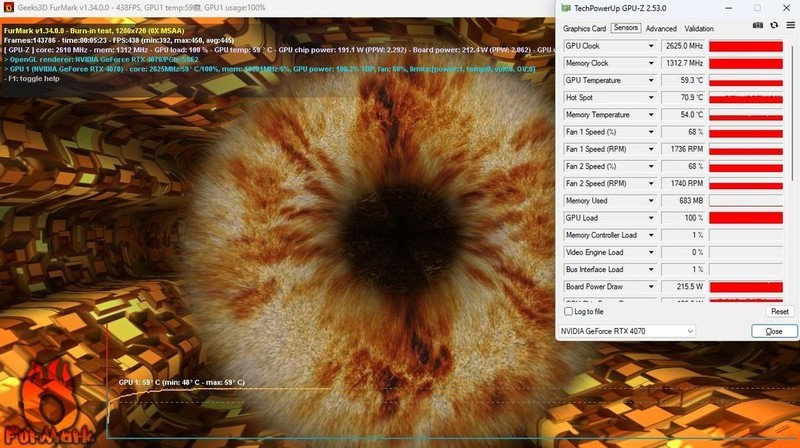This screenshot has width=800, height=448.
Task: Switch to the Graphics Card tab
Action: click(x=584, y=29)
